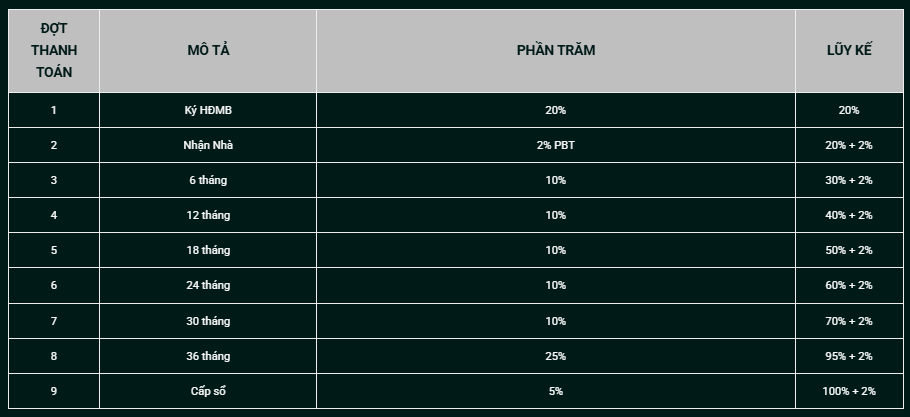This screenshot has width=910, height=417.
Task: Click the 12 tháng description cell
Action: 207,215
